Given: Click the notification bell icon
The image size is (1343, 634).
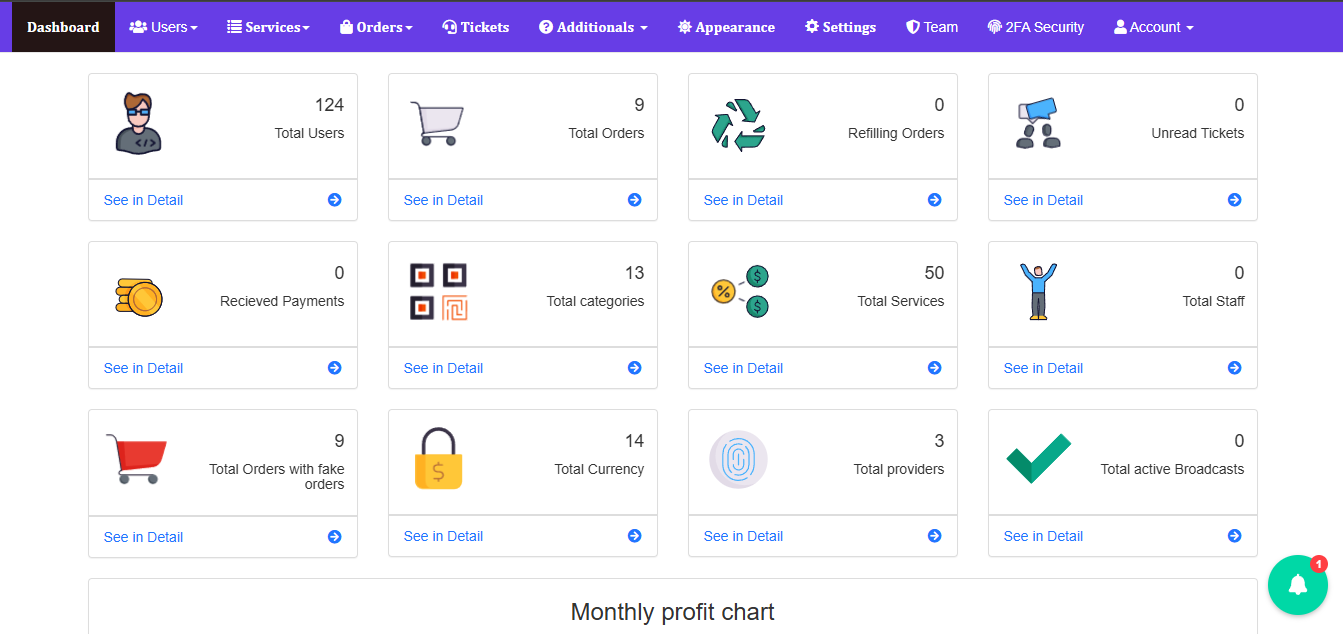Looking at the screenshot, I should pyautogui.click(x=1297, y=585).
